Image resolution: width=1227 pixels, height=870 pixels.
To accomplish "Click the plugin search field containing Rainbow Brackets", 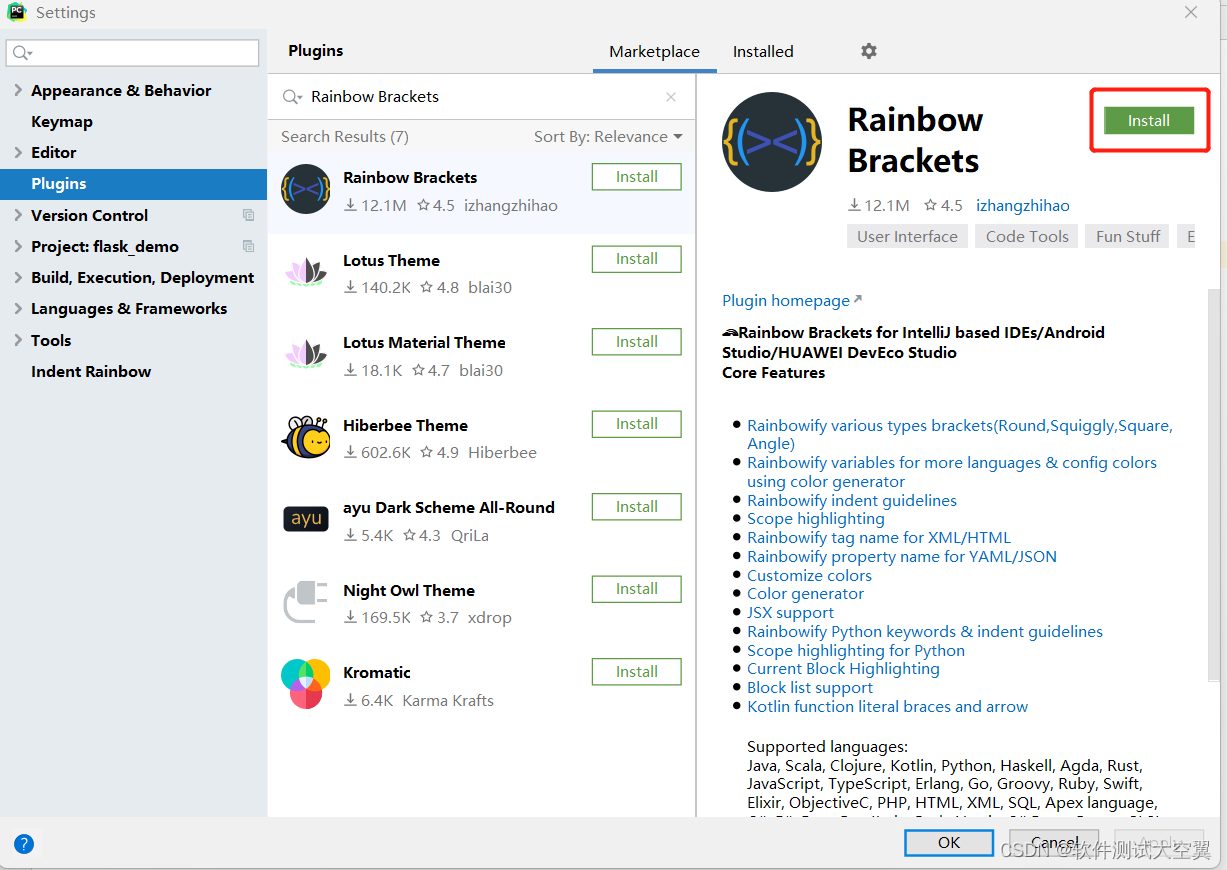I will click(x=481, y=97).
